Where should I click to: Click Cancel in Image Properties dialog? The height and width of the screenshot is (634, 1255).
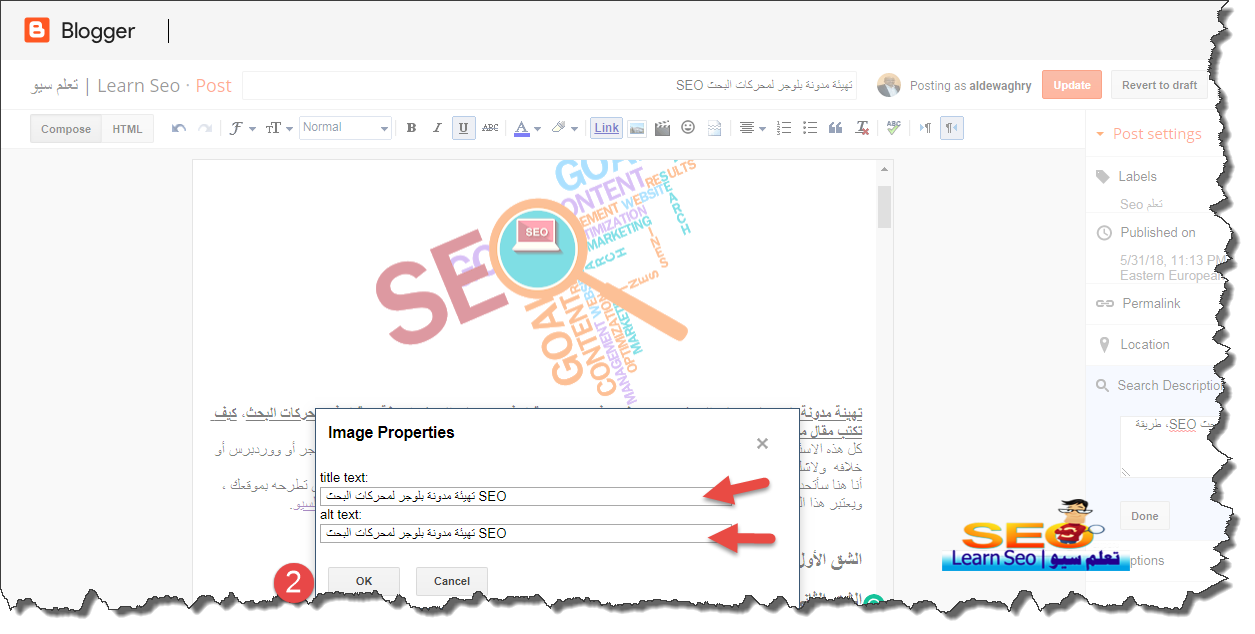[x=452, y=581]
